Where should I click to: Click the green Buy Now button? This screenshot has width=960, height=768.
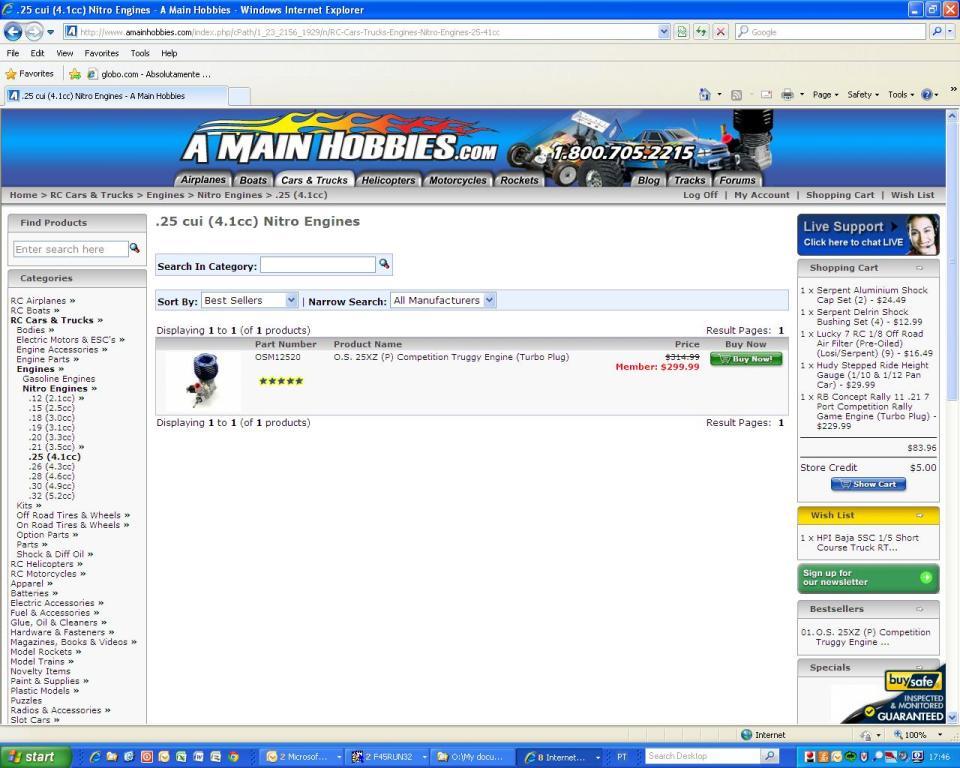(x=746, y=359)
